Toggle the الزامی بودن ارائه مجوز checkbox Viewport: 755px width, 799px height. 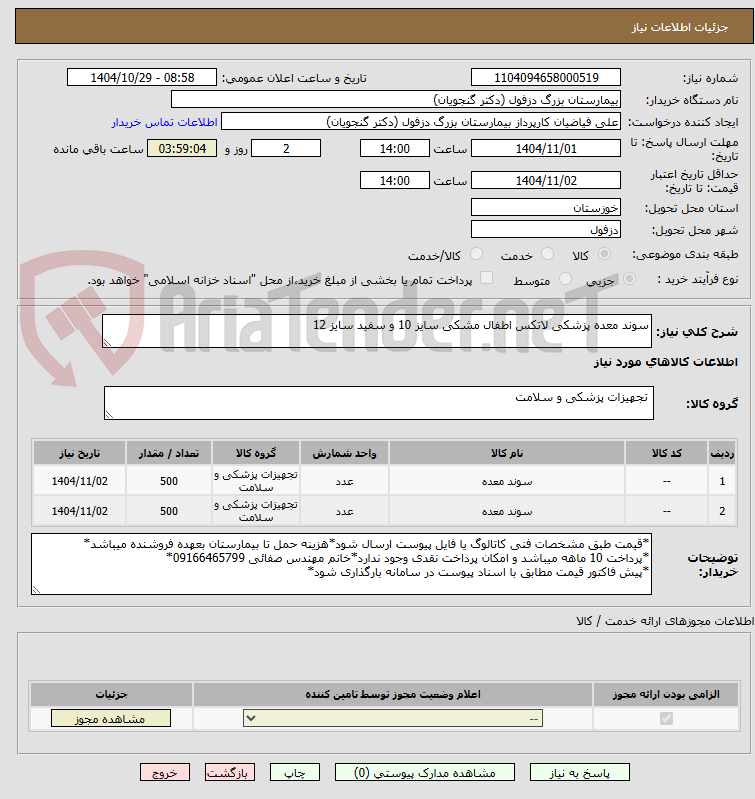point(666,718)
